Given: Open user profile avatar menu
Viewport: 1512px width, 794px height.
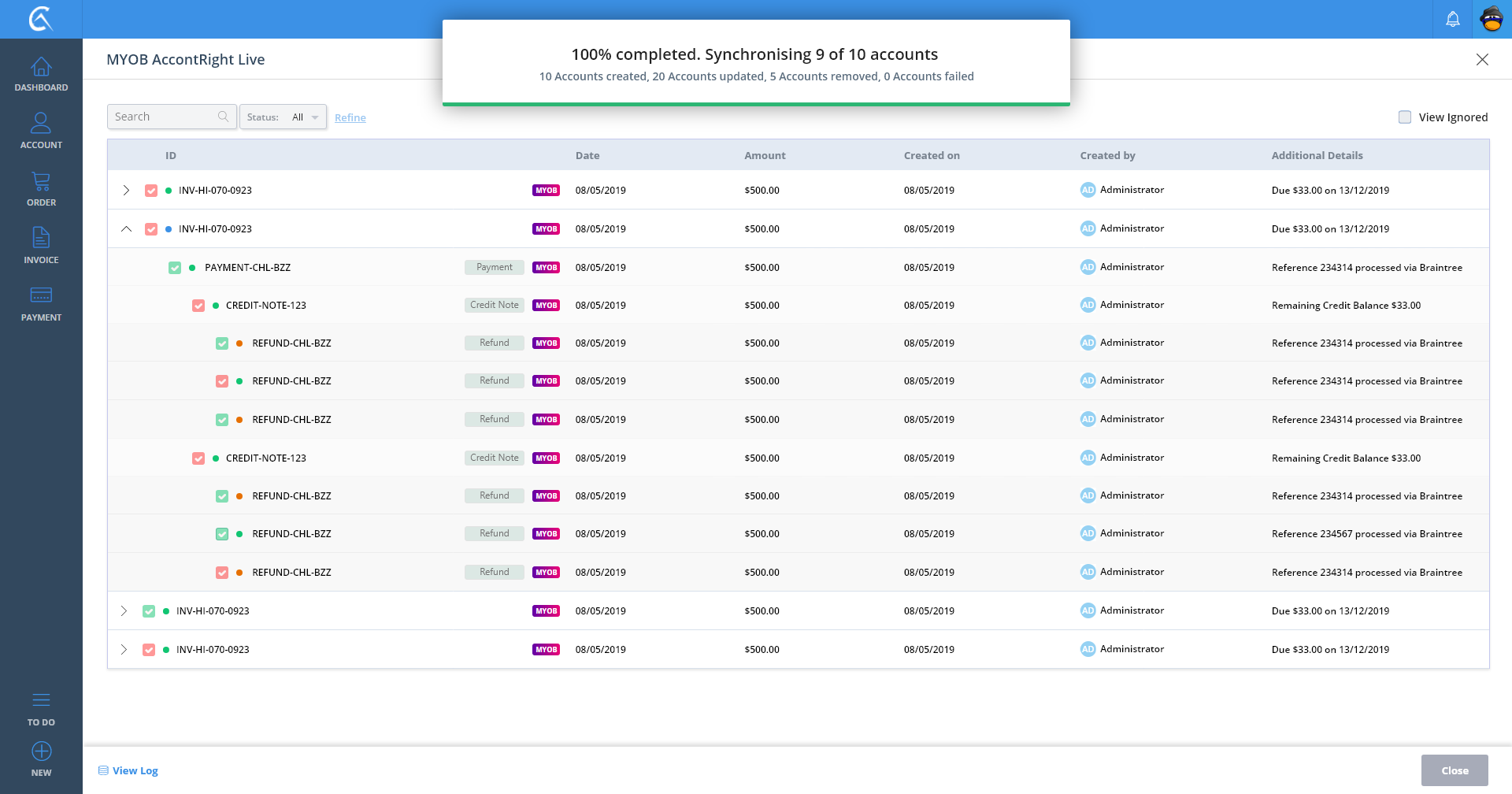Looking at the screenshot, I should coord(1492,19).
